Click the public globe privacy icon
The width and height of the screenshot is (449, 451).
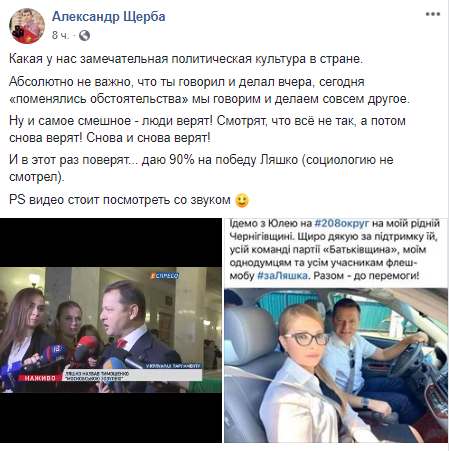pyautogui.click(x=84, y=35)
